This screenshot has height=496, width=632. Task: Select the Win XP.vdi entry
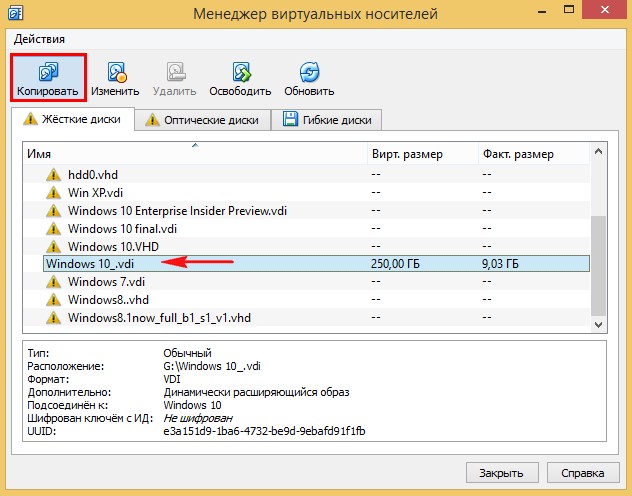[x=306, y=193]
